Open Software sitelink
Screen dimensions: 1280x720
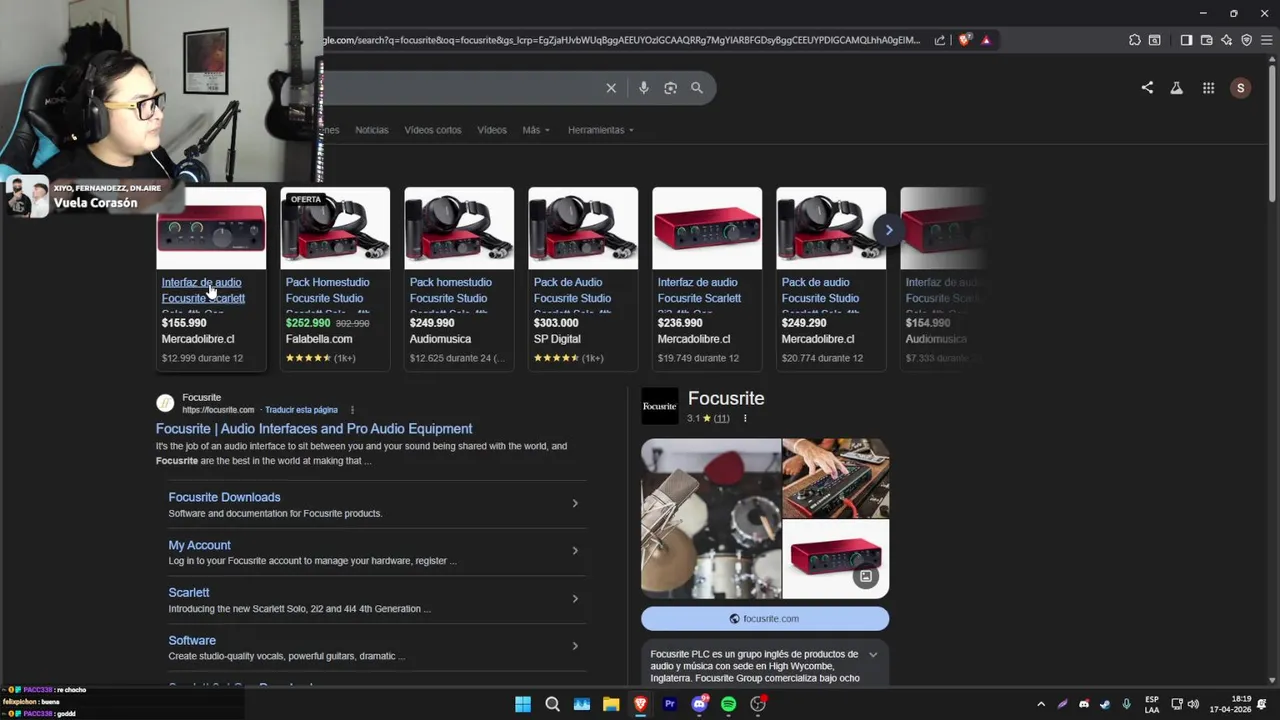[x=192, y=641]
